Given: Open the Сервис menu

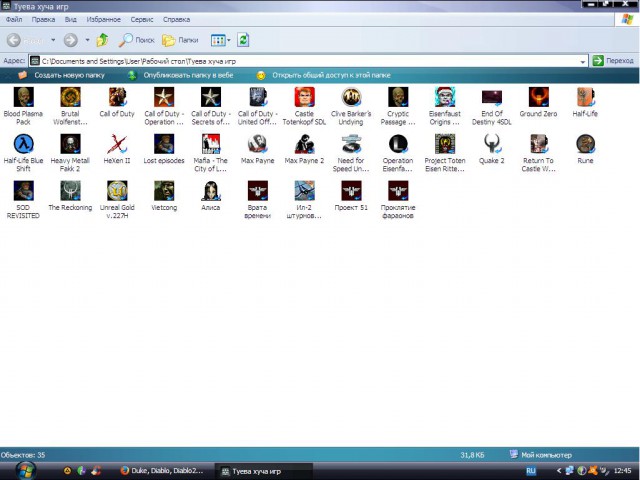Looking at the screenshot, I should coord(142,19).
